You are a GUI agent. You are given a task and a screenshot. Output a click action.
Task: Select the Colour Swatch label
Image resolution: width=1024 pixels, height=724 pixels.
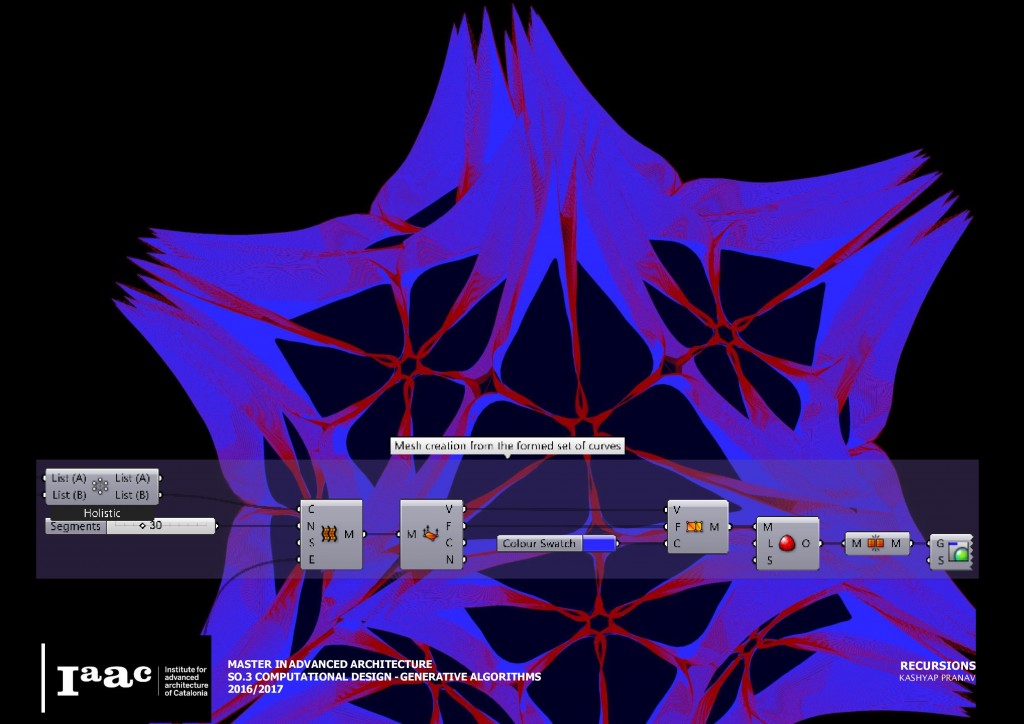pyautogui.click(x=539, y=543)
